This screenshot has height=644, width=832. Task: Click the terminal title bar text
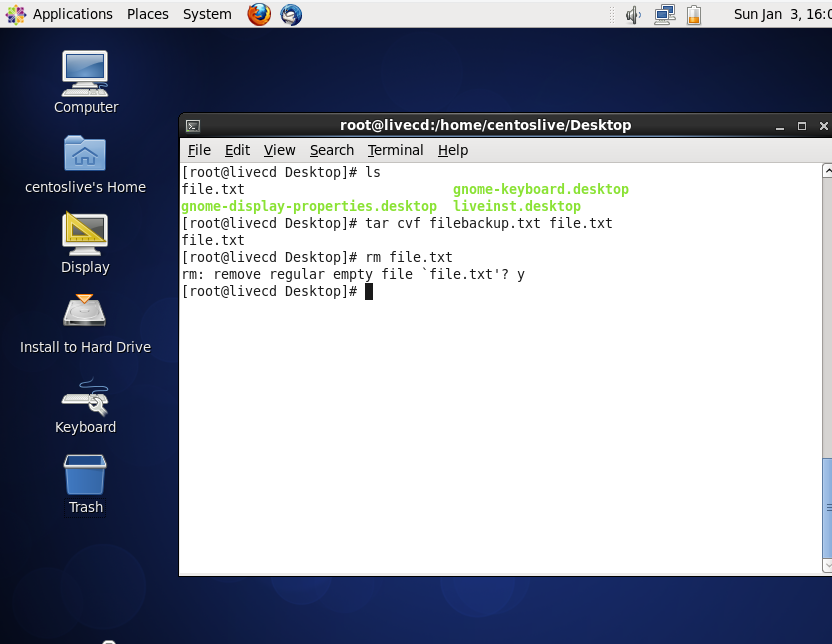coord(486,125)
